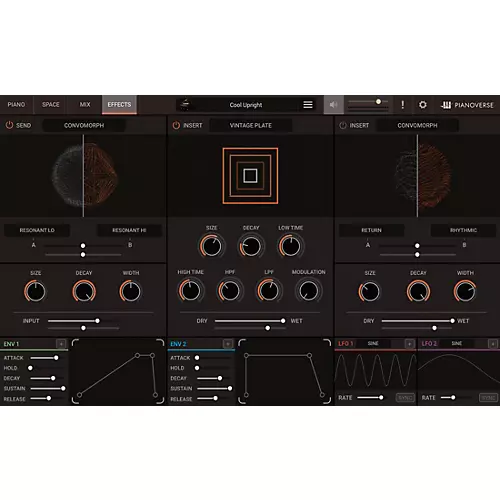This screenshot has height=500, width=500.
Task: Add modulation target with ENV 2 plus
Action: tap(228, 344)
